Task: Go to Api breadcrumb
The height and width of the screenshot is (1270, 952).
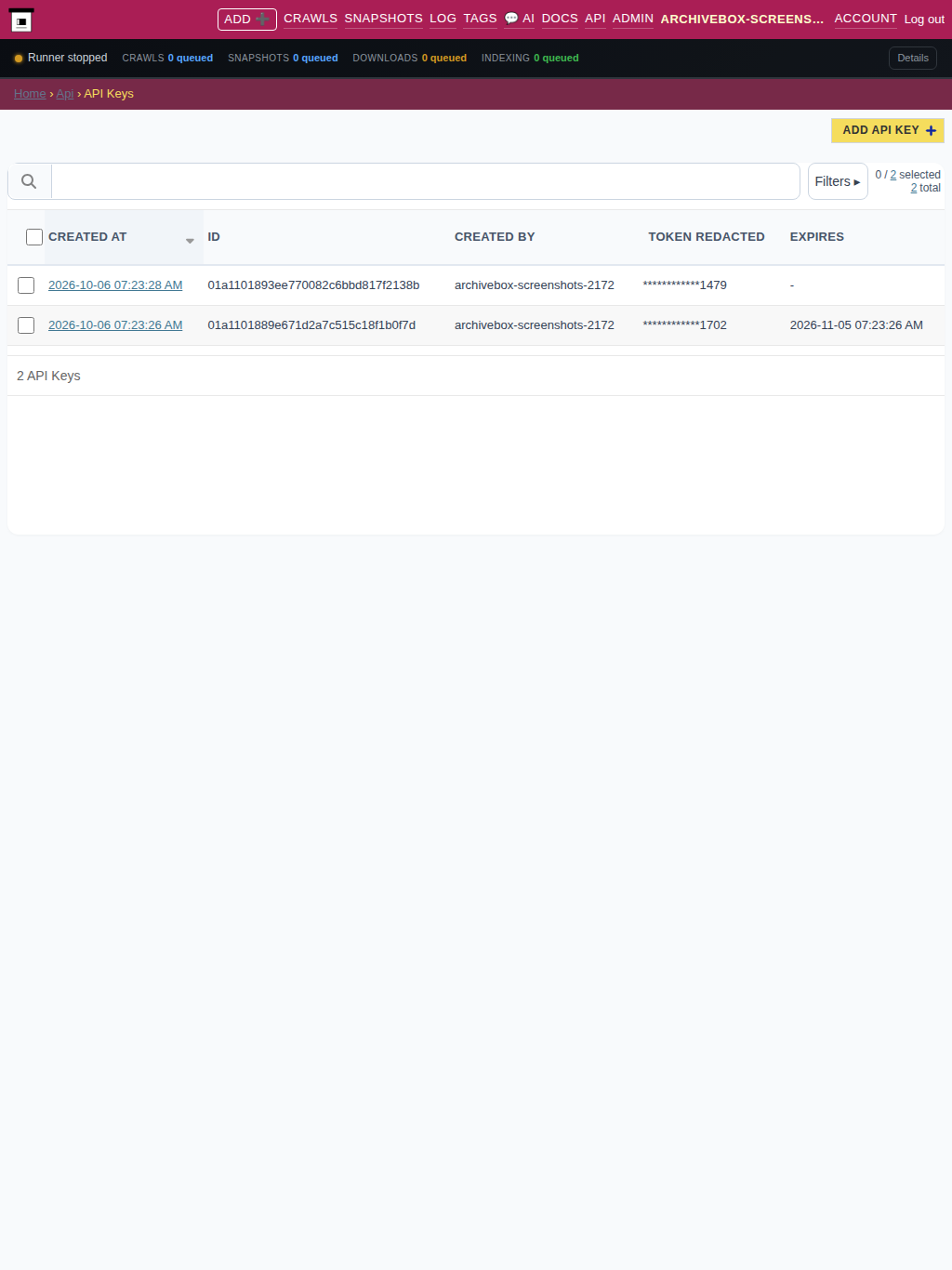Action: coord(65,94)
